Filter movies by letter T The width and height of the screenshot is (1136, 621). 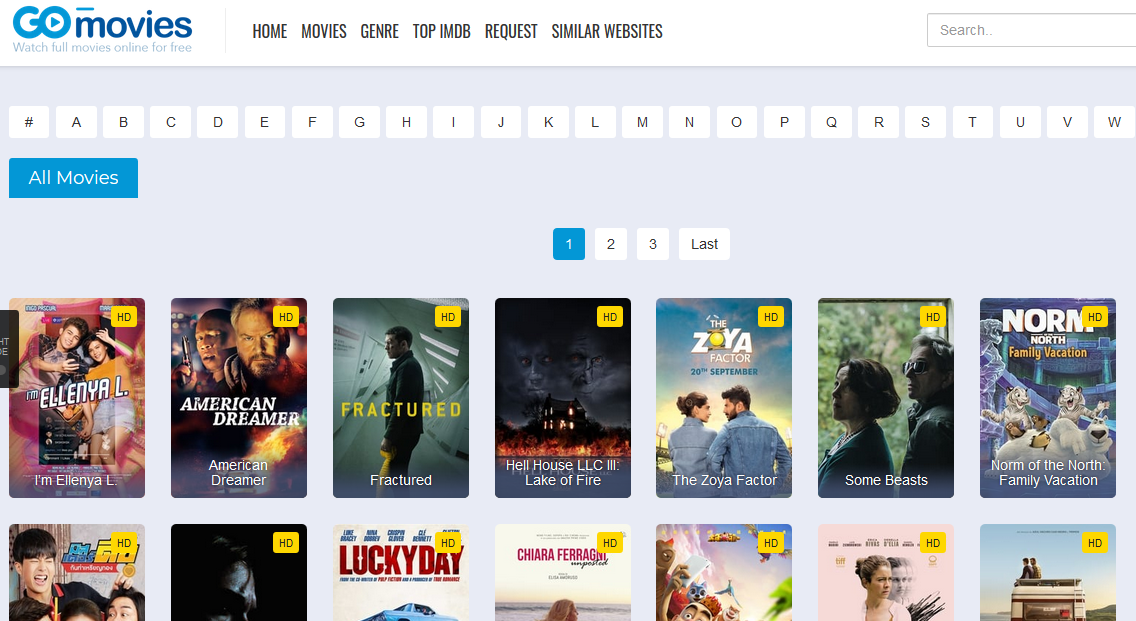tap(973, 122)
